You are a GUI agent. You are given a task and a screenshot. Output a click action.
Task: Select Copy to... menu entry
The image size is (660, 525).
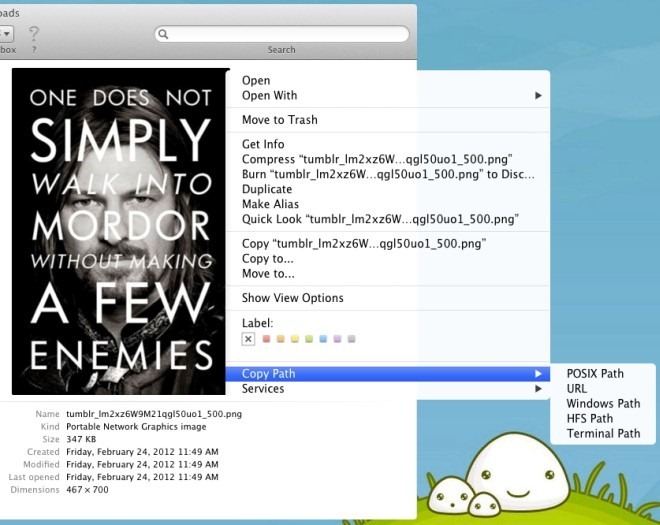point(388,259)
